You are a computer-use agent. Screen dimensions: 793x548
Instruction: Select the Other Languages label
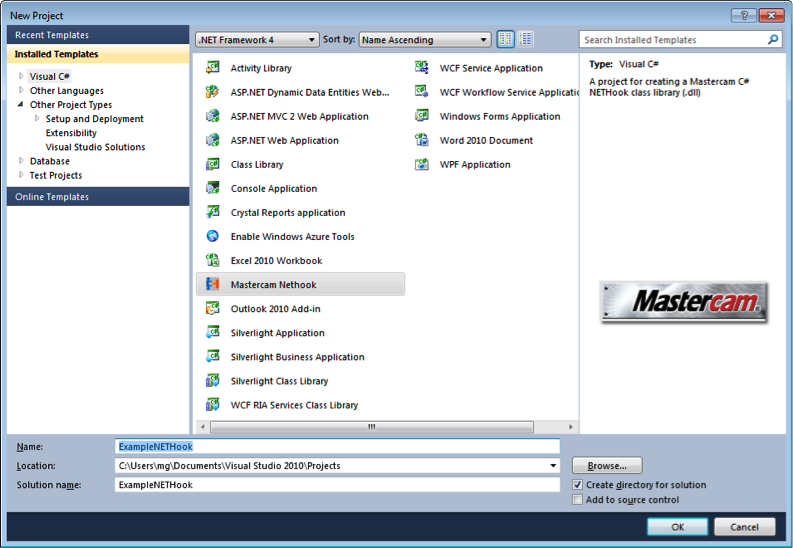pyautogui.click(x=67, y=90)
